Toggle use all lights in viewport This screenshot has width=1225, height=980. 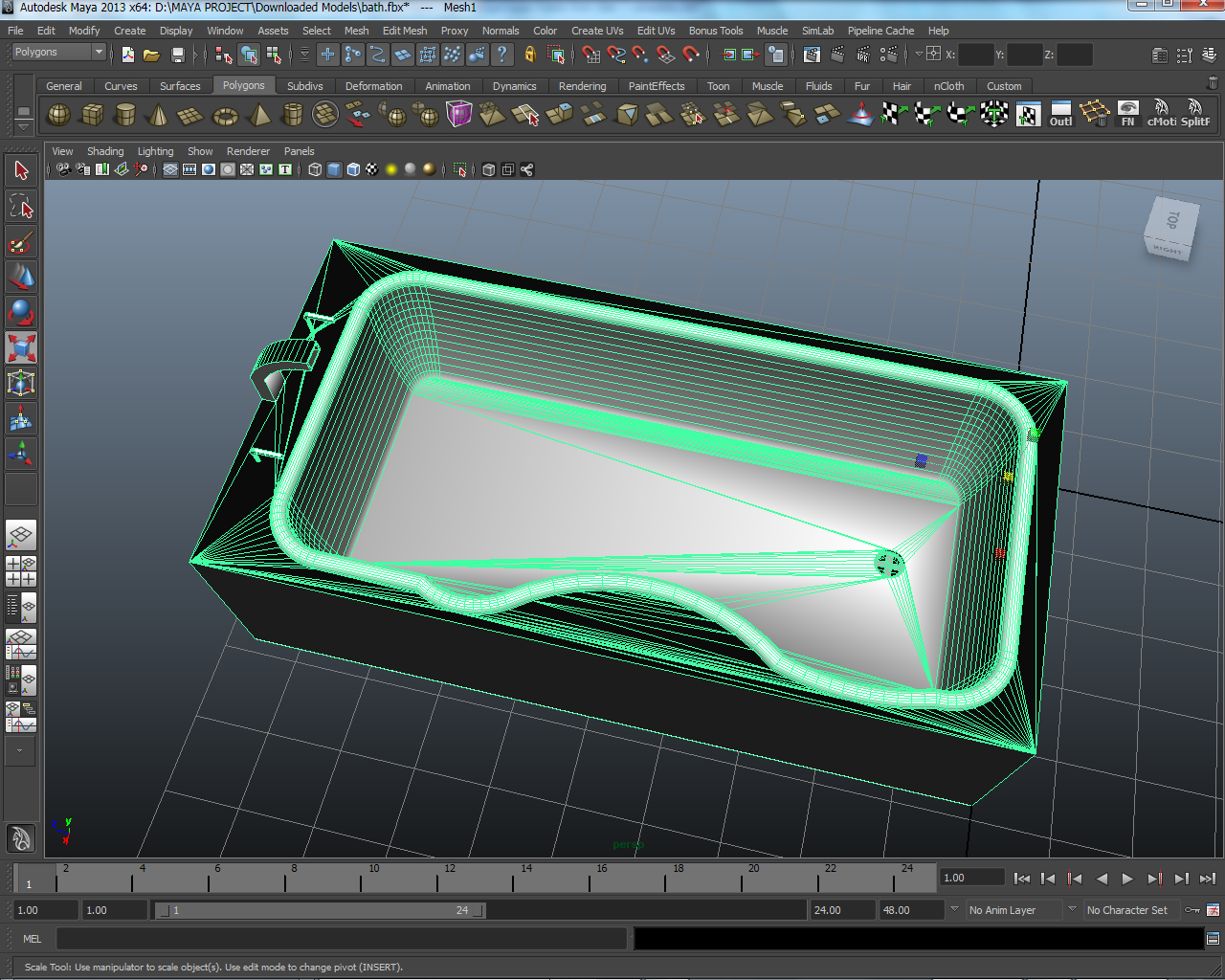(391, 169)
